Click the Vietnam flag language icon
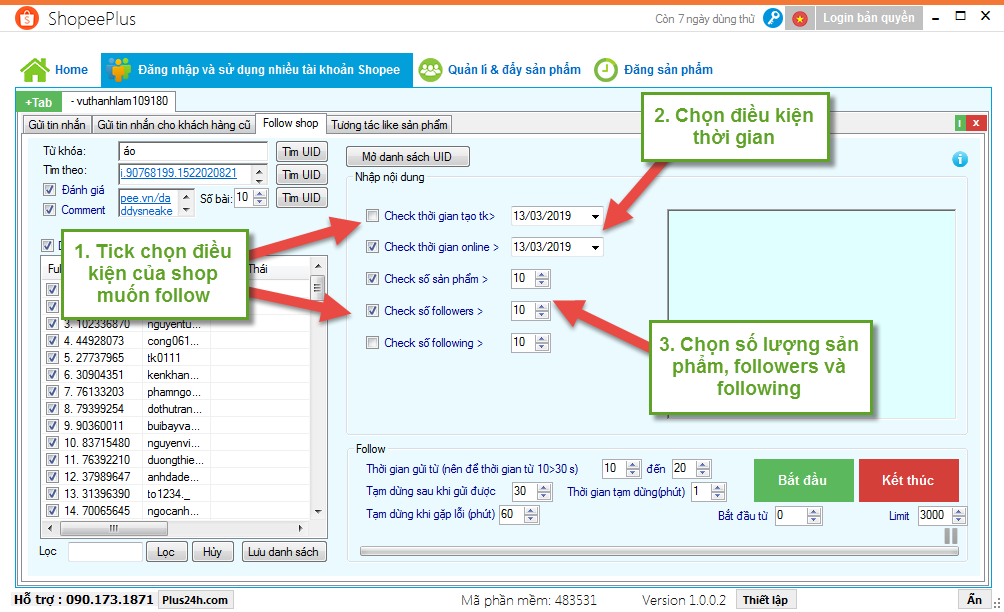The image size is (1004, 612). (799, 18)
